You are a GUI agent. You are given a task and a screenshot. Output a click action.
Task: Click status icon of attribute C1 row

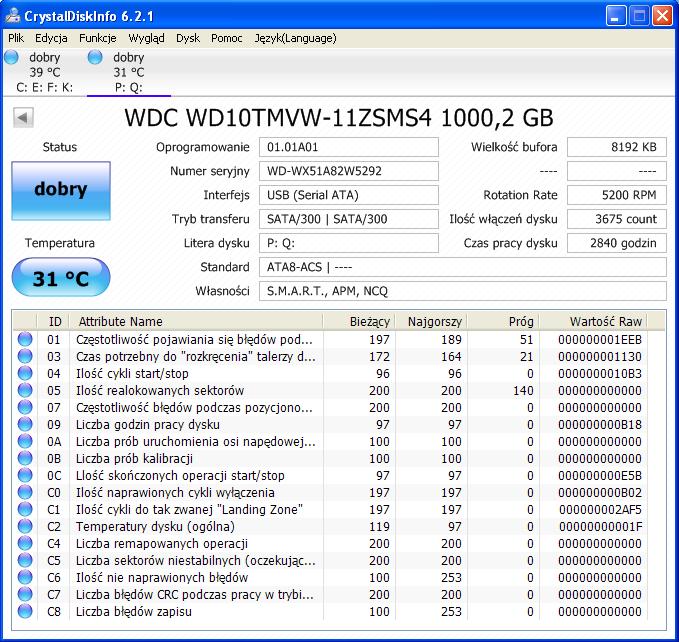coord(25,509)
